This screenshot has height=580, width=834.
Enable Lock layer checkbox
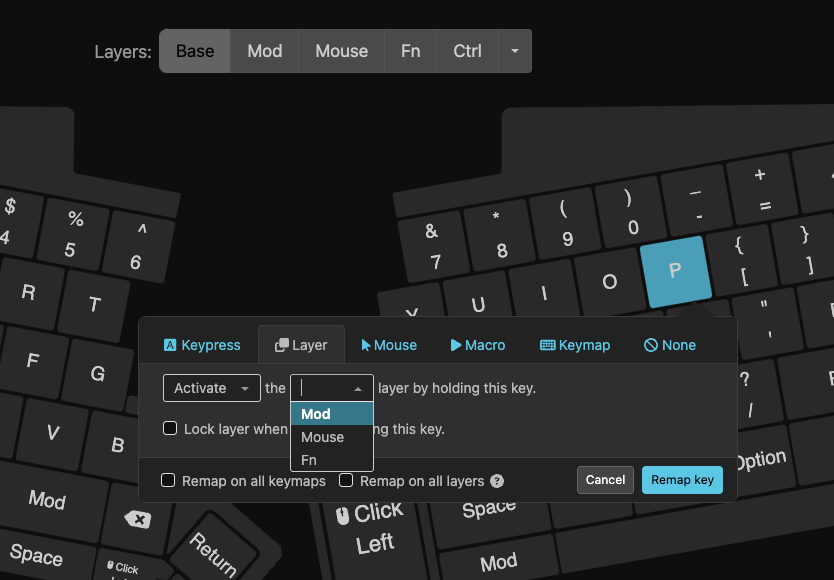click(x=170, y=429)
